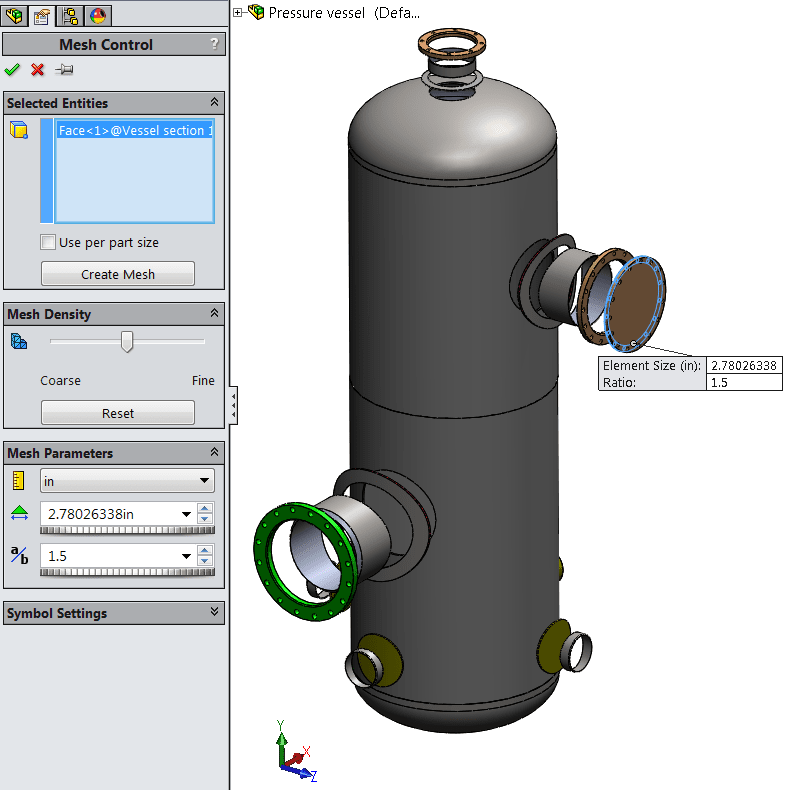This screenshot has height=790, width=787.
Task: Select Face<1>@Vessel section entry in list
Action: coord(134,131)
